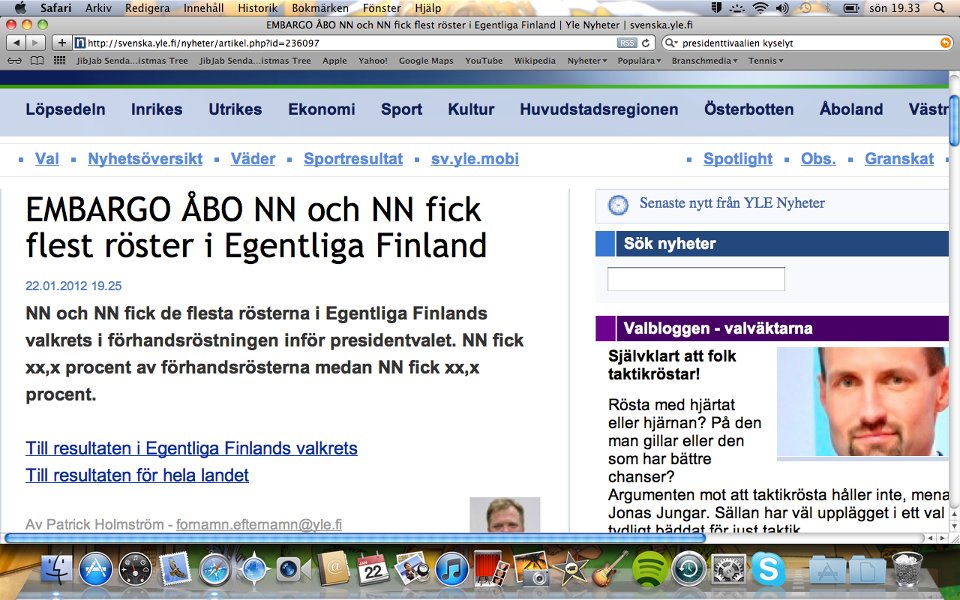The image size is (960, 600).
Task: Open the Innehåll menu
Action: coord(204,8)
